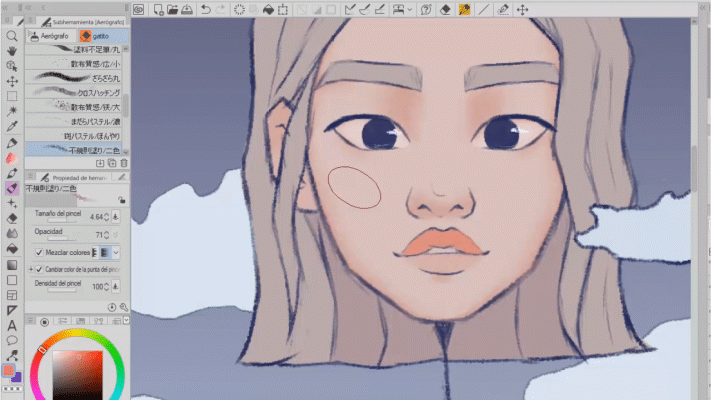Select the Figure rectangle tool

[x=12, y=280]
